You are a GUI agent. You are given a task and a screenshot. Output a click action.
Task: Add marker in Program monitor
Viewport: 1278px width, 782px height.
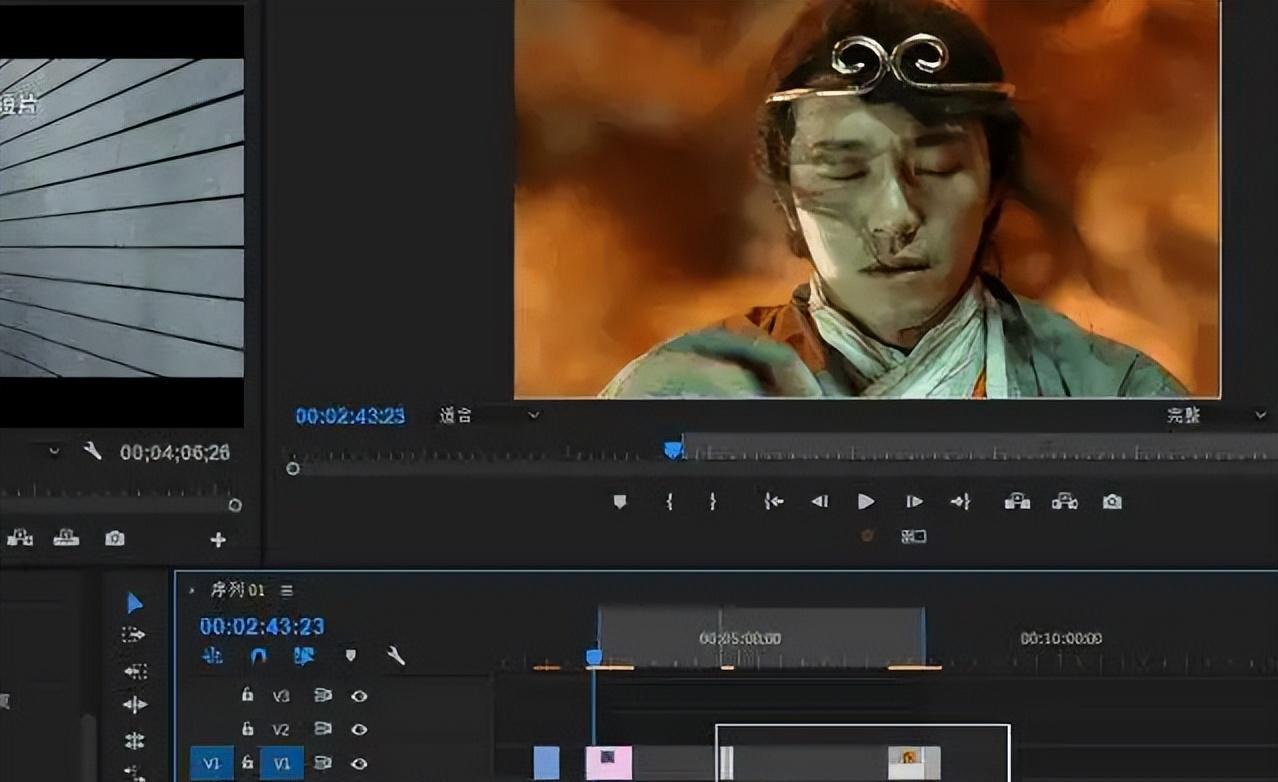(620, 502)
